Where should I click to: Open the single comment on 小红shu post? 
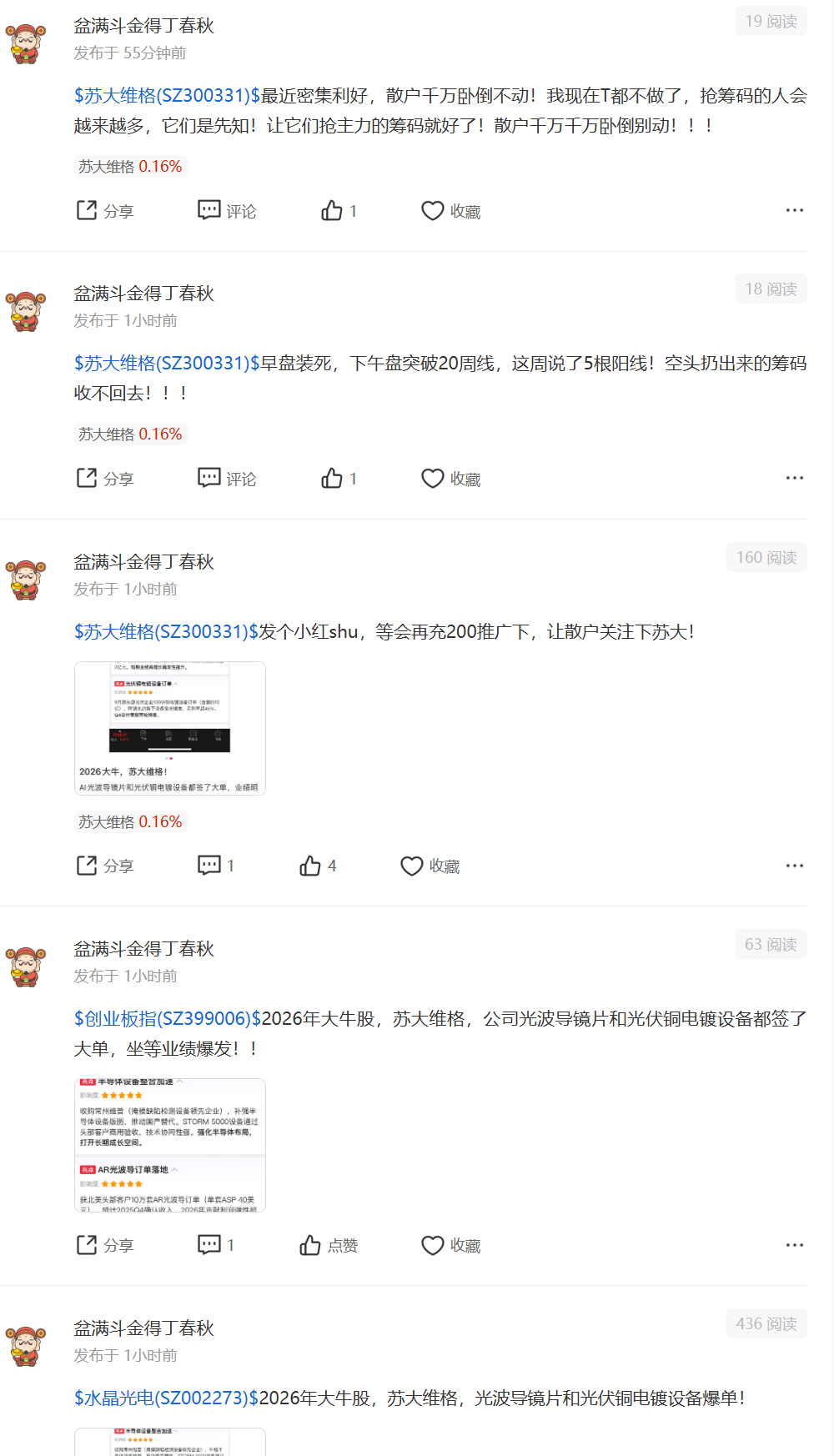tap(216, 866)
